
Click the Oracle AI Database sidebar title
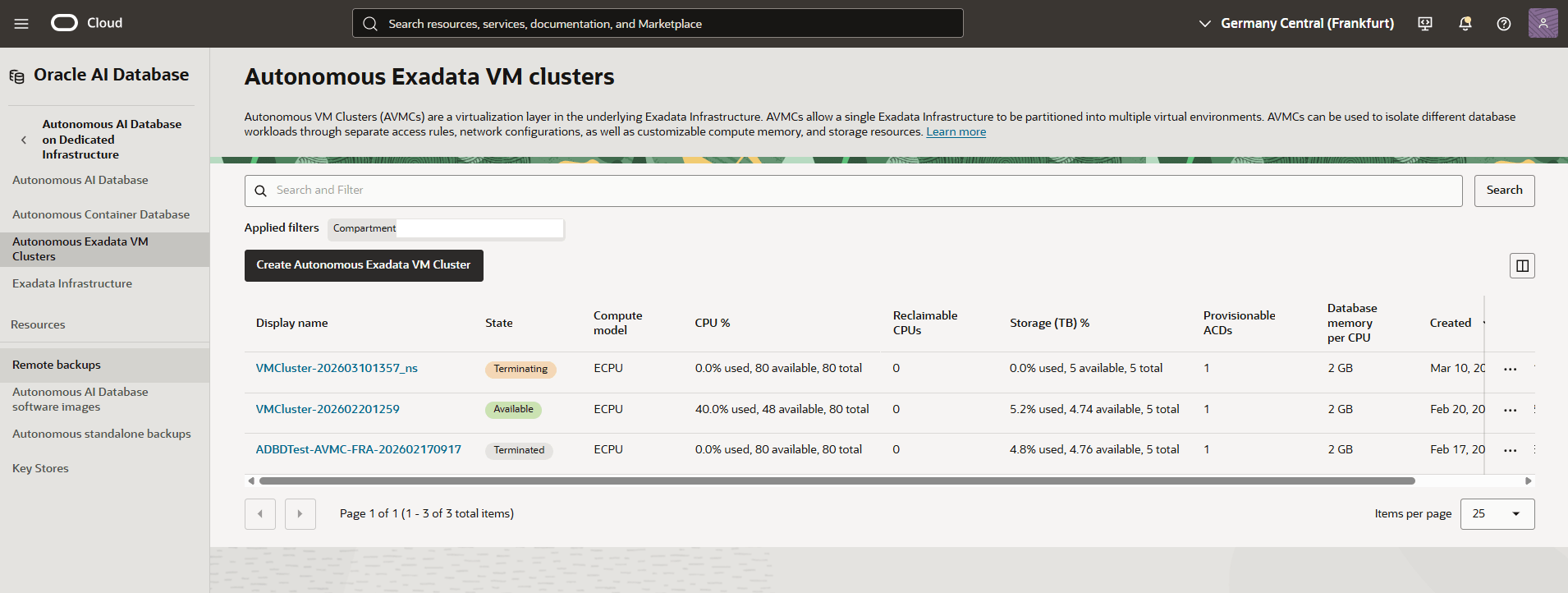(x=112, y=75)
